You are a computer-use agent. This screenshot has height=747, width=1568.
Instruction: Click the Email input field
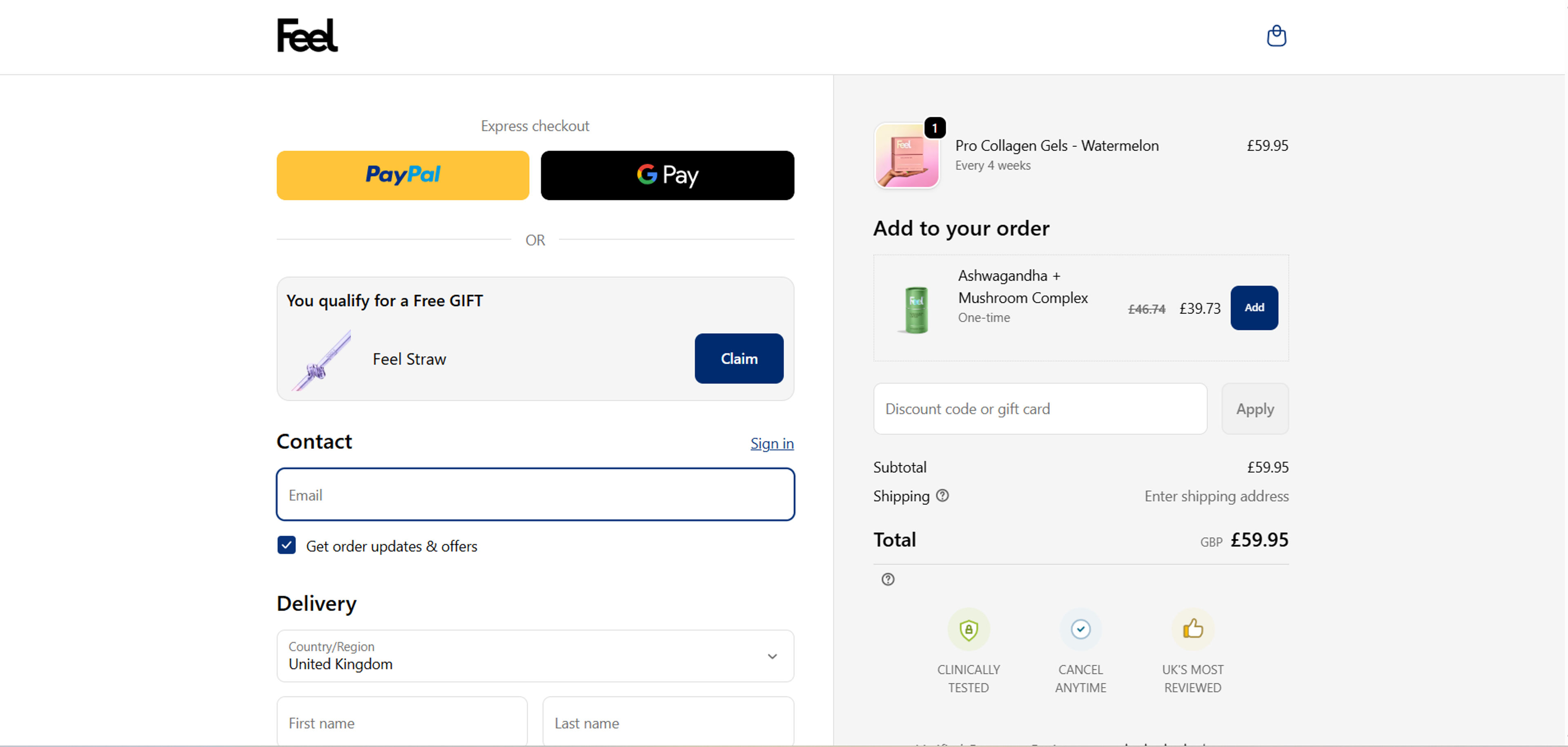pyautogui.click(x=535, y=494)
